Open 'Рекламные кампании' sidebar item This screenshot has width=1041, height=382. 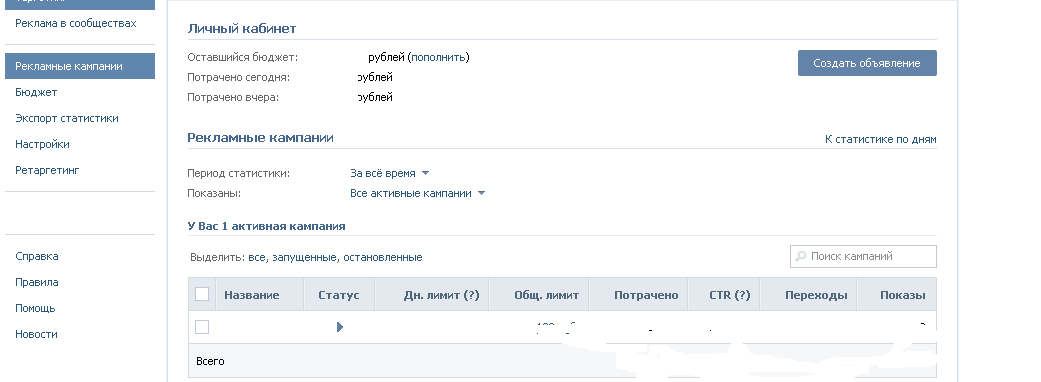(x=80, y=66)
